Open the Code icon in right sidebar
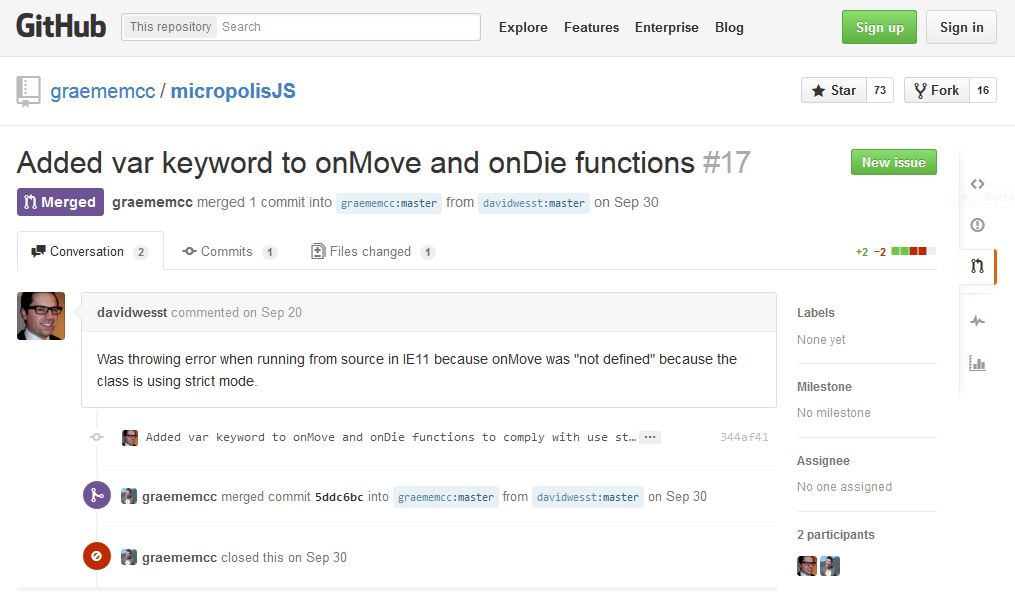 point(977,184)
